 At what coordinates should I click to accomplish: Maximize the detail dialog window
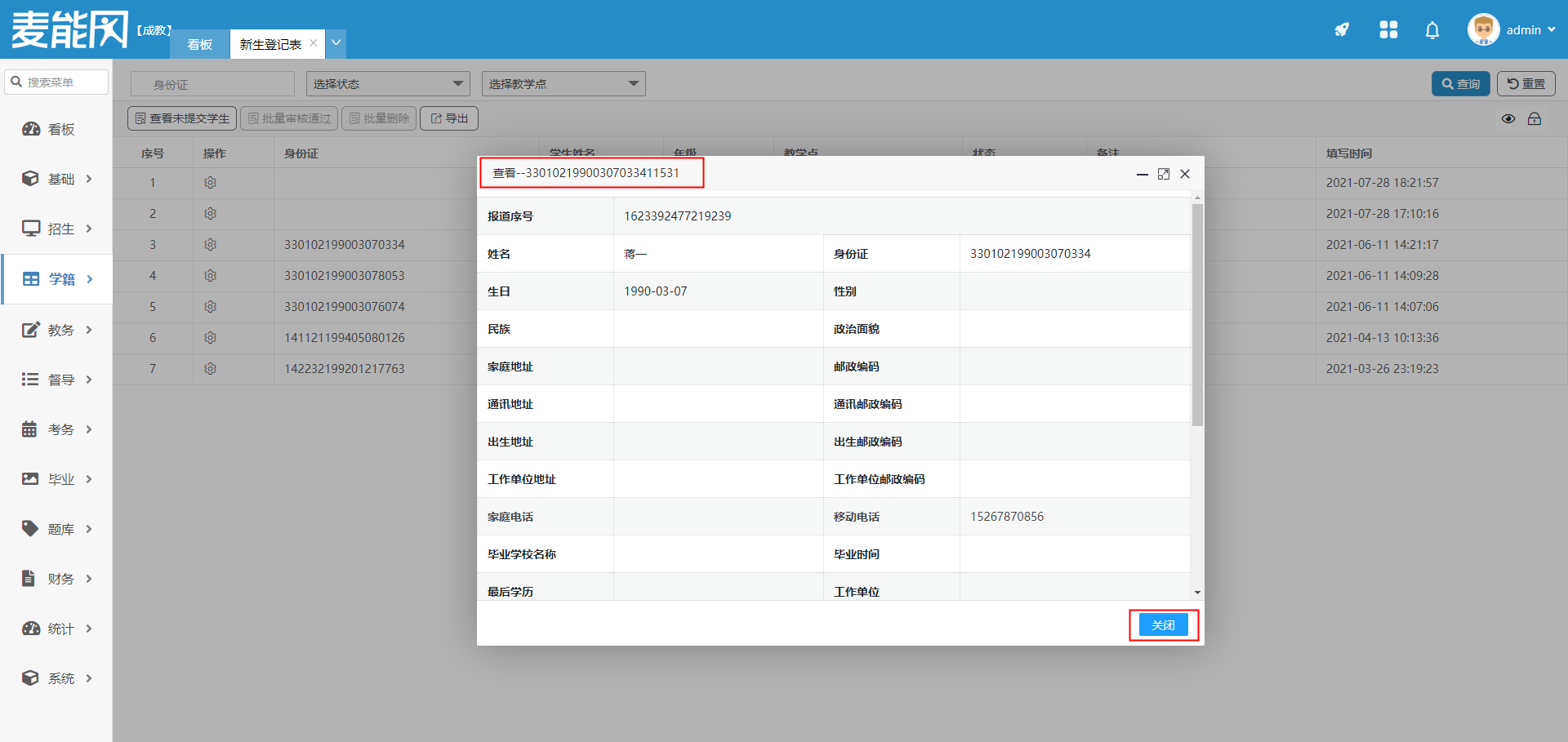click(x=1164, y=174)
